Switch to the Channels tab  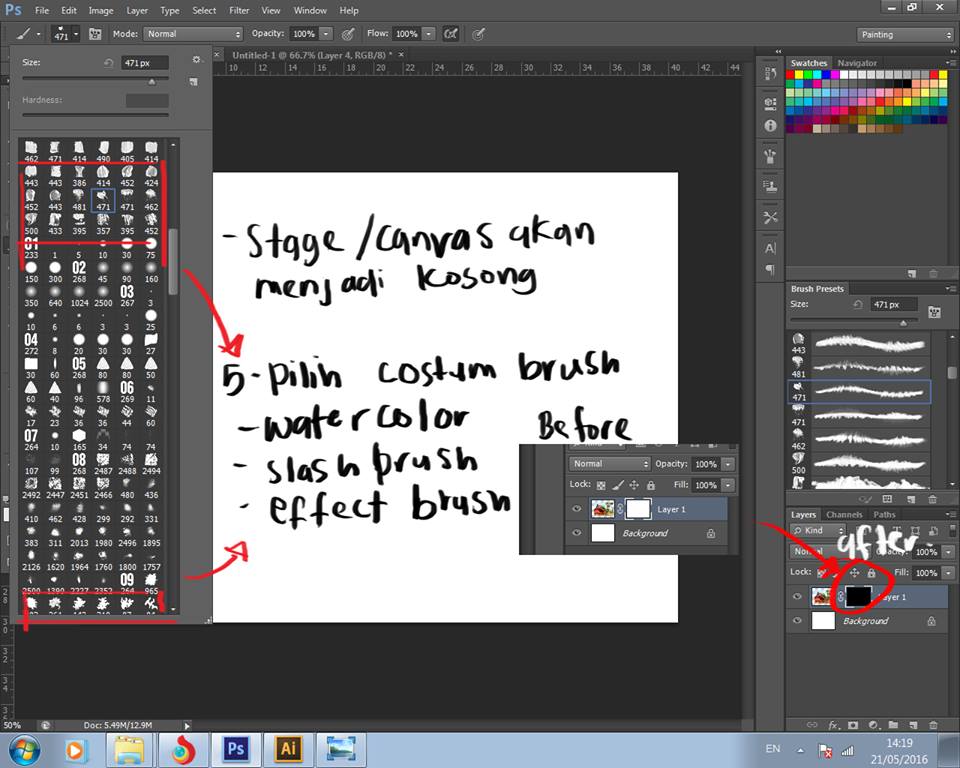[843, 515]
